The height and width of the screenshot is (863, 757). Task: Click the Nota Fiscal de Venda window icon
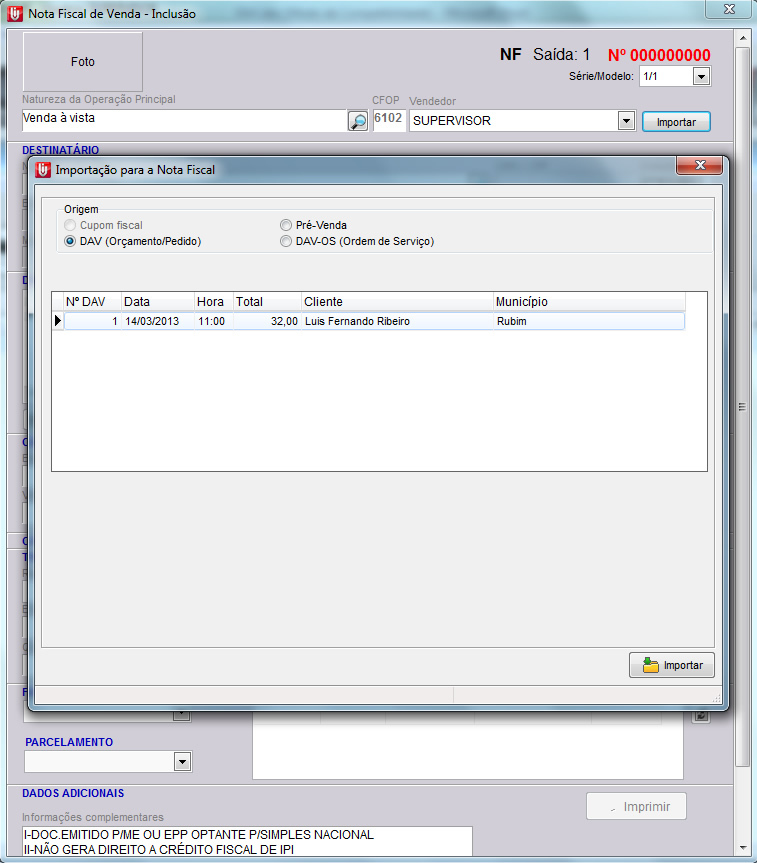point(14,14)
